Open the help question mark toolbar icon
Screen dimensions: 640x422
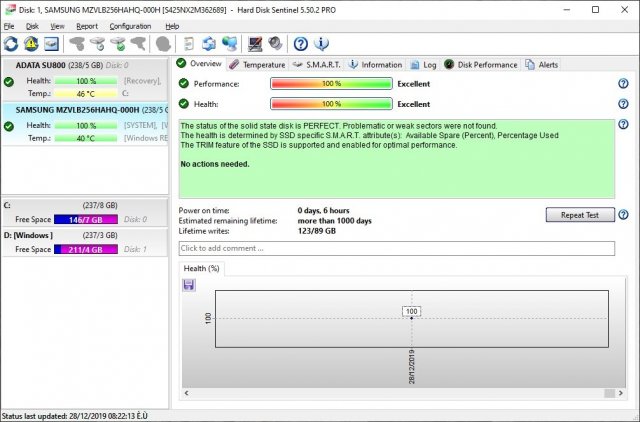[300, 44]
